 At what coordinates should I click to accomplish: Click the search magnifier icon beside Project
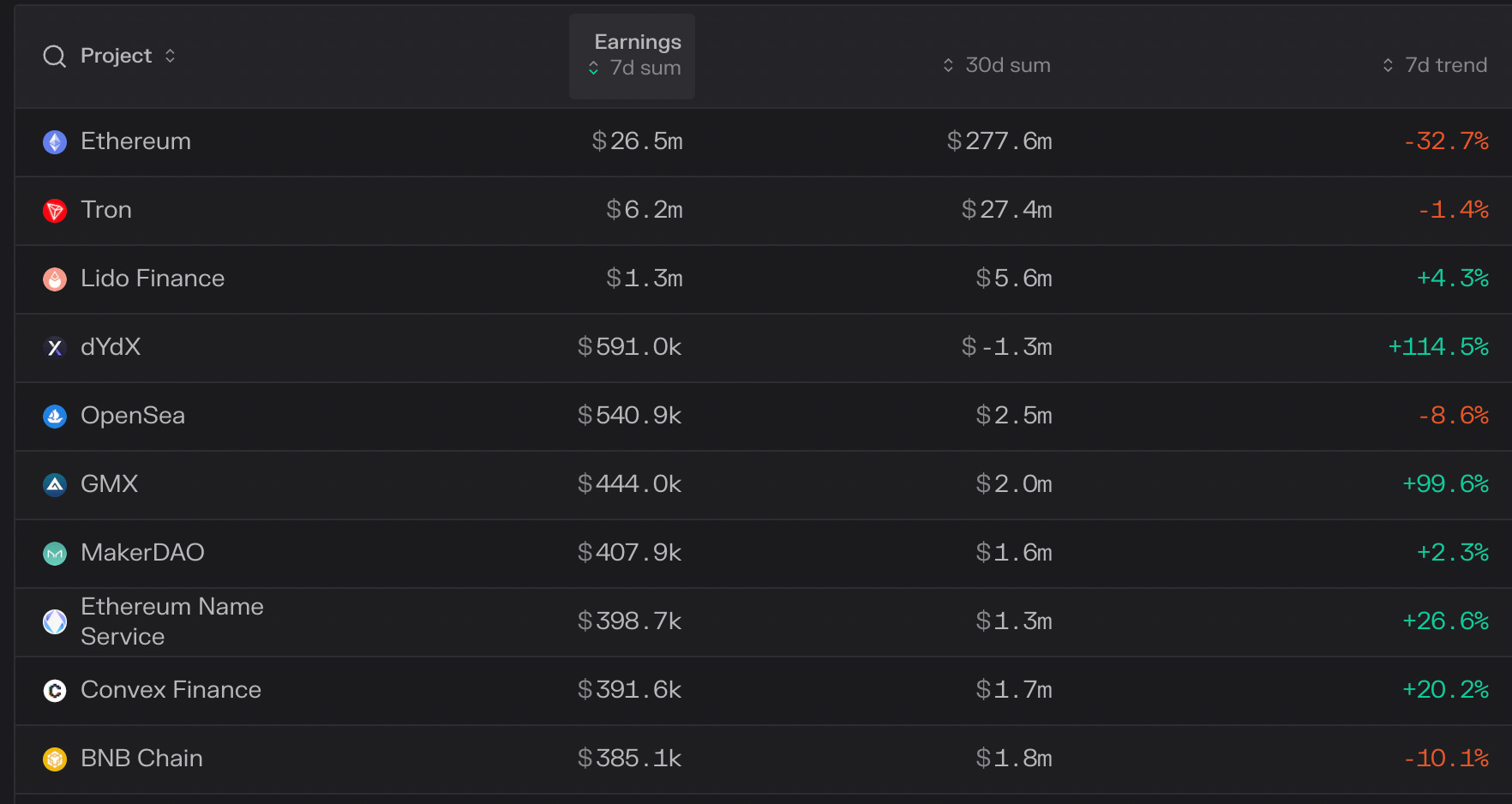55,57
